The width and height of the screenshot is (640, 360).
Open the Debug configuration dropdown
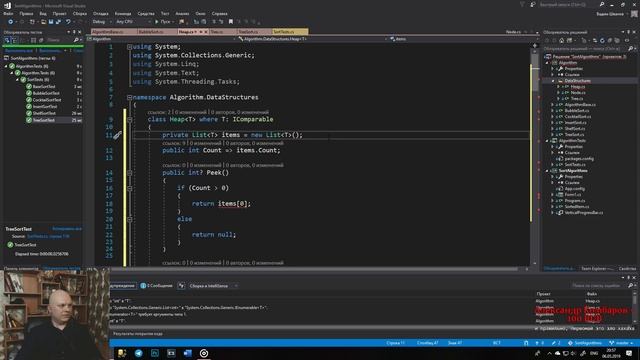pos(101,22)
